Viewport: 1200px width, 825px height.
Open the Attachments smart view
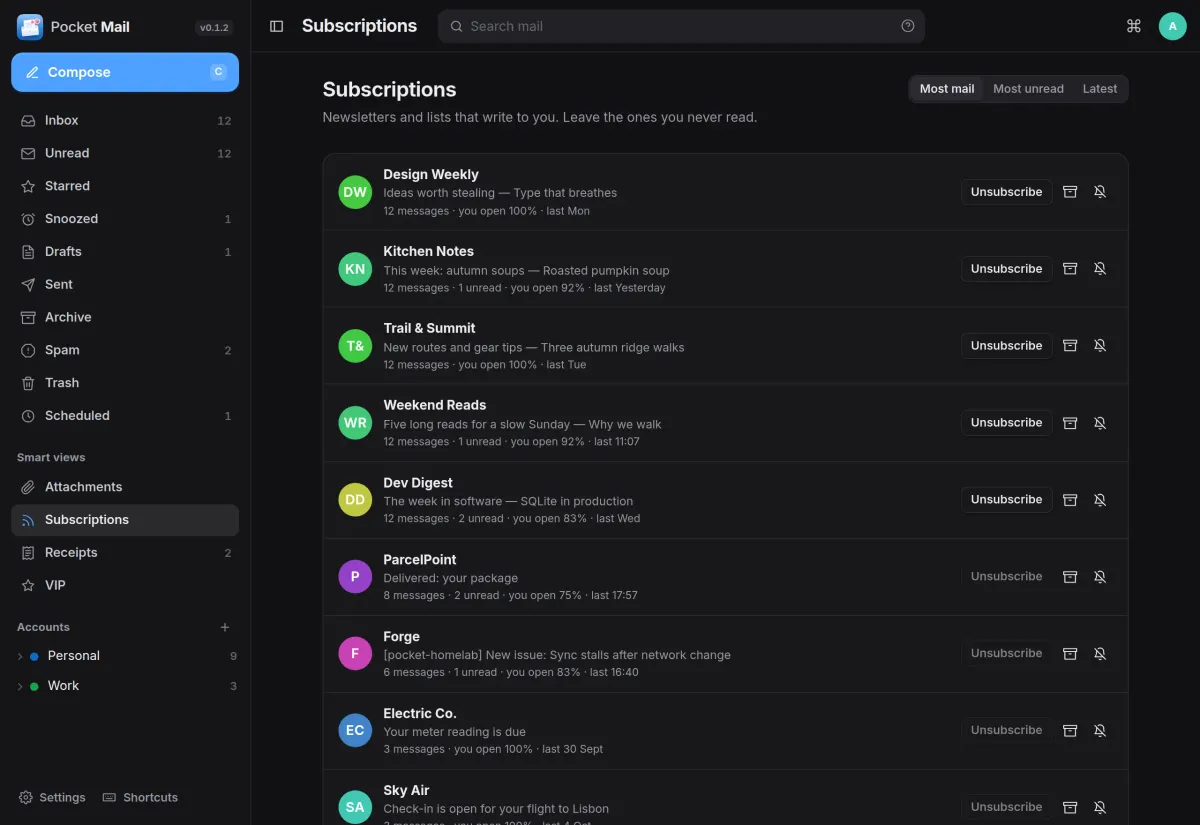(125, 487)
